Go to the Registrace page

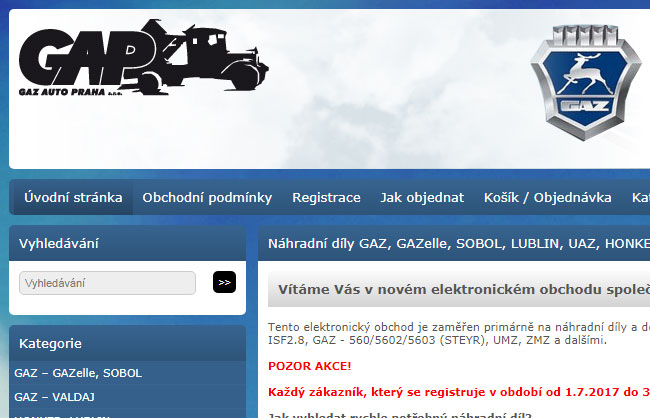coord(326,197)
